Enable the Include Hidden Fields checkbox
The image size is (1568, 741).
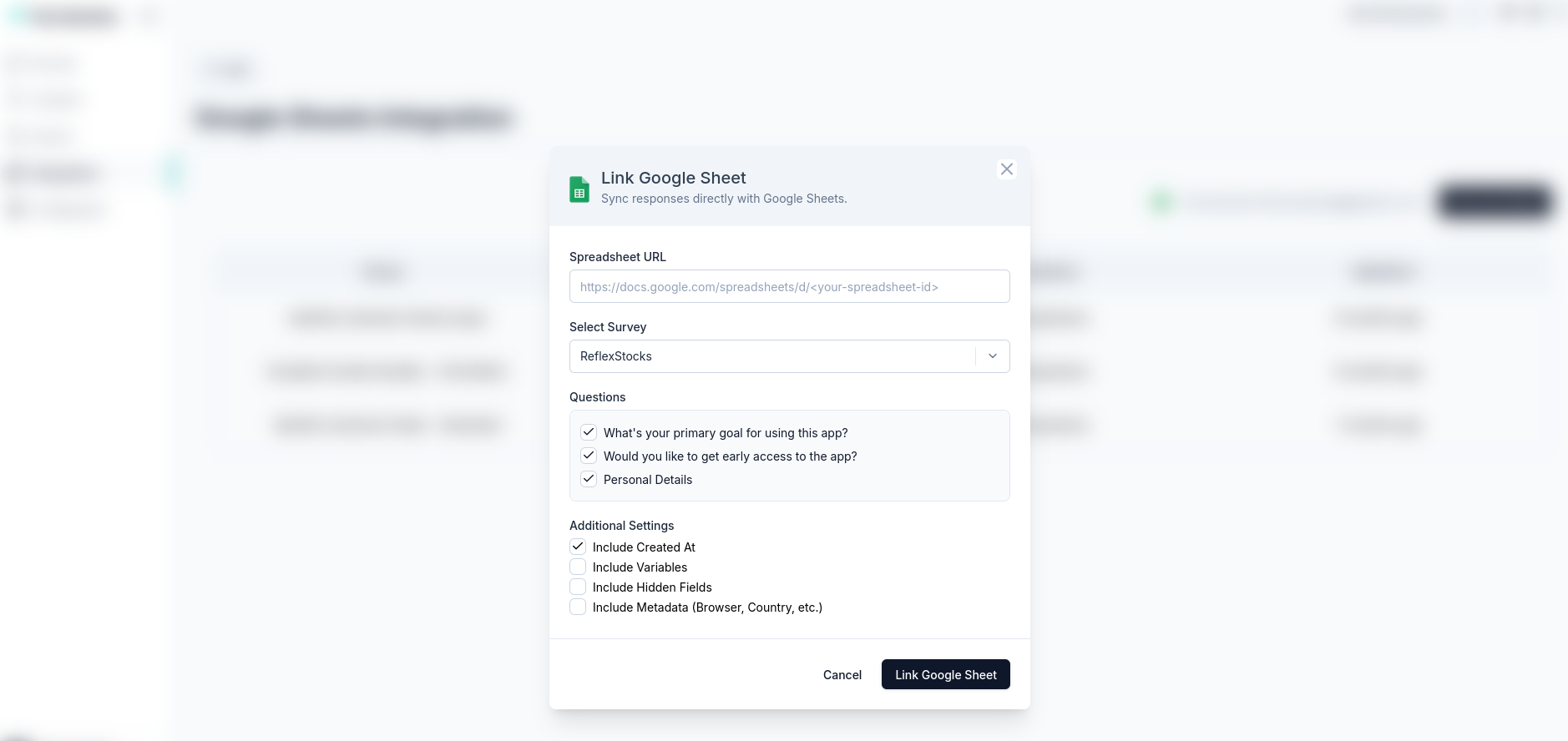coord(578,587)
